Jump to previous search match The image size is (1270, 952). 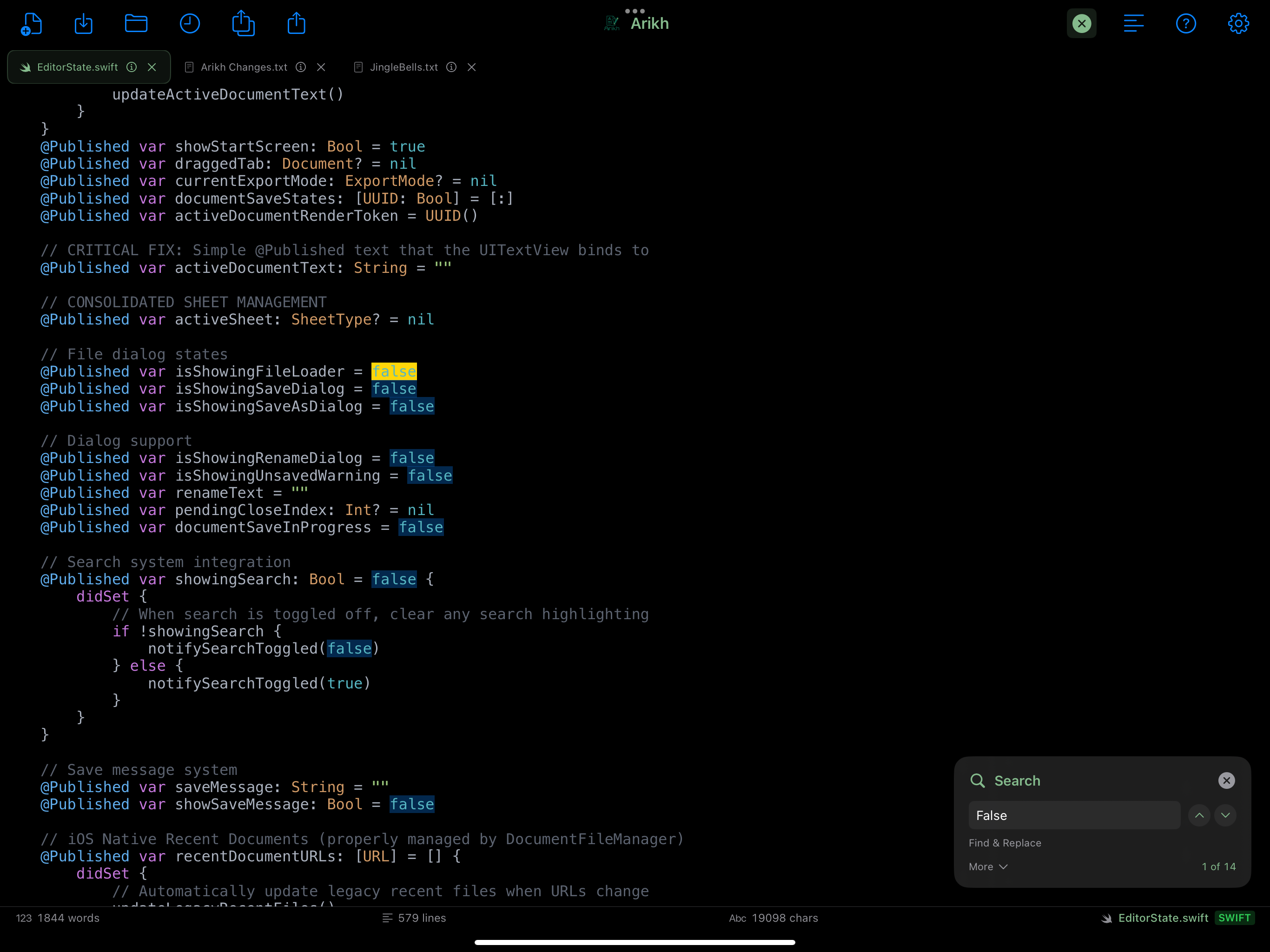1199,815
